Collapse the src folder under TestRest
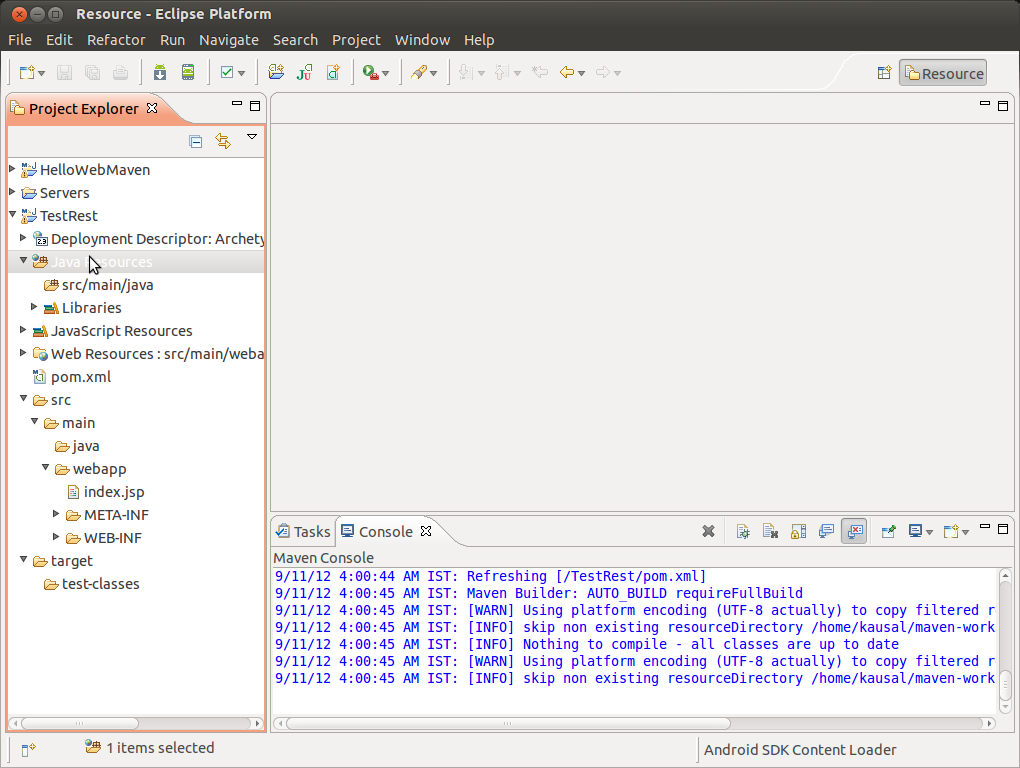Viewport: 1020px width, 768px height. (23, 399)
